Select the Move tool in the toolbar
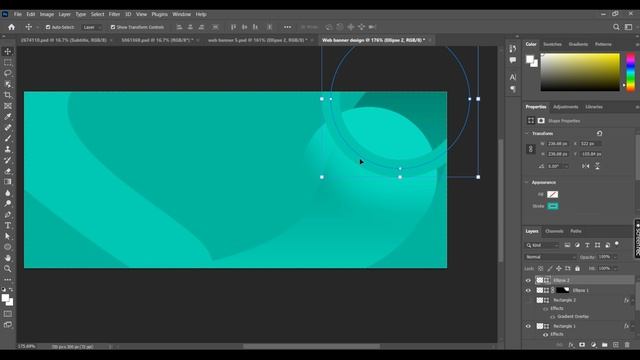The image size is (640, 360). (x=8, y=51)
